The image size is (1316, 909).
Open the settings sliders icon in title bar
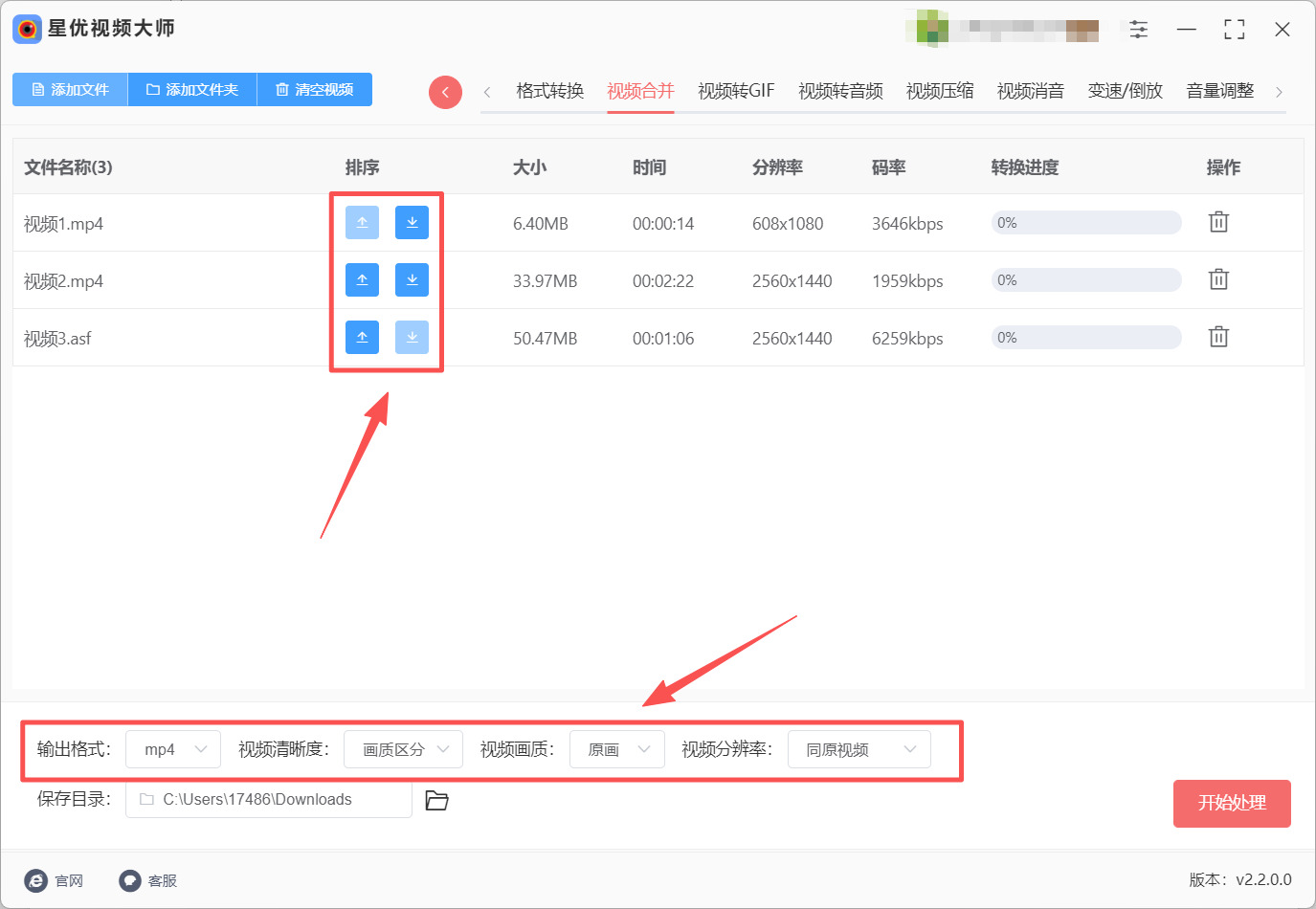[x=1138, y=30]
